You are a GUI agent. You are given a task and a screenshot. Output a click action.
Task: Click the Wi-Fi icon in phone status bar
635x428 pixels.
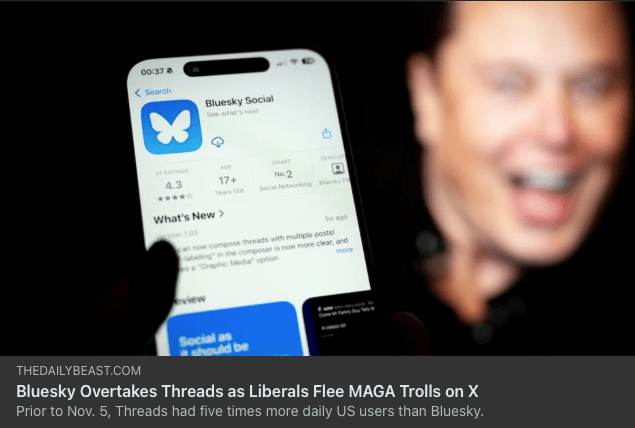(294, 62)
